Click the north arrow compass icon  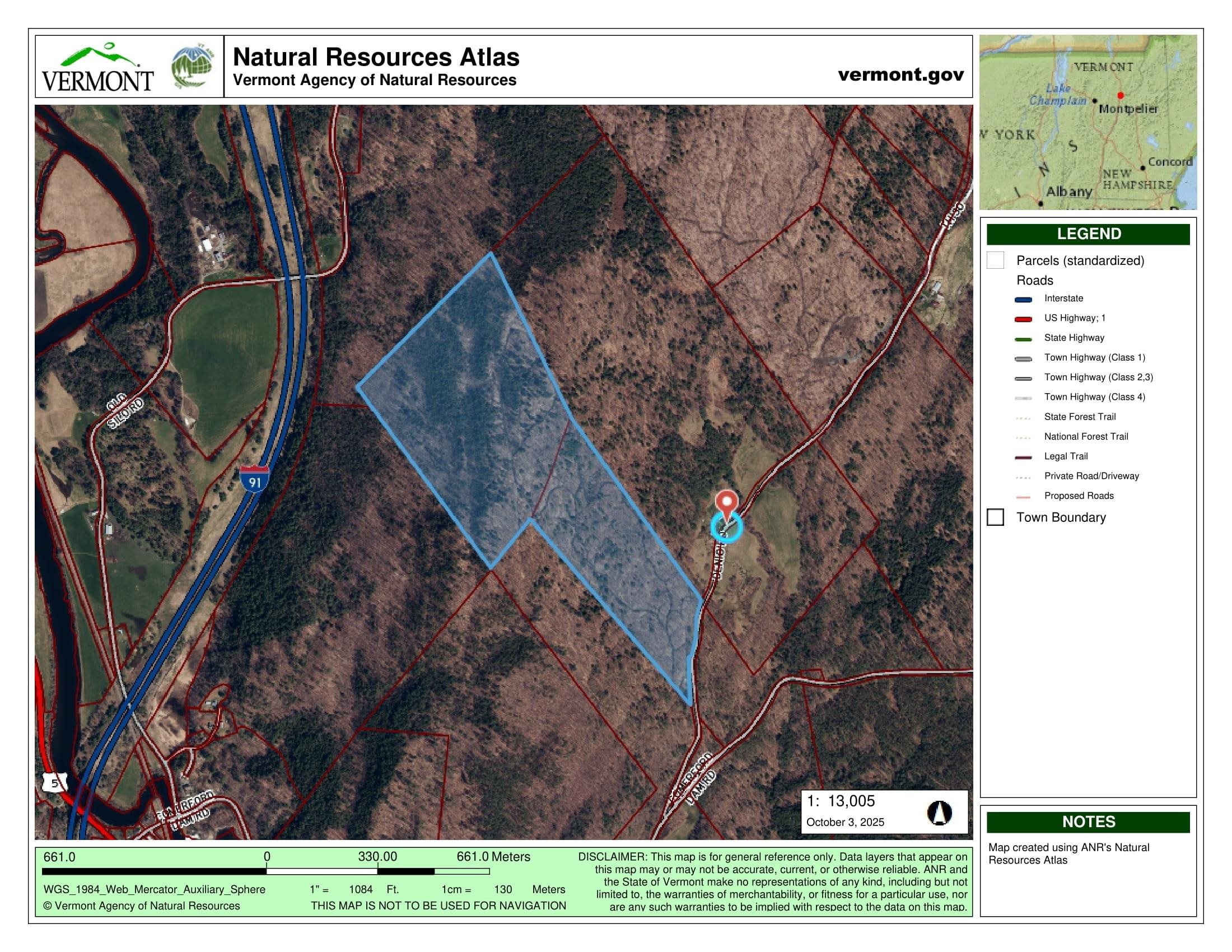coord(939,813)
